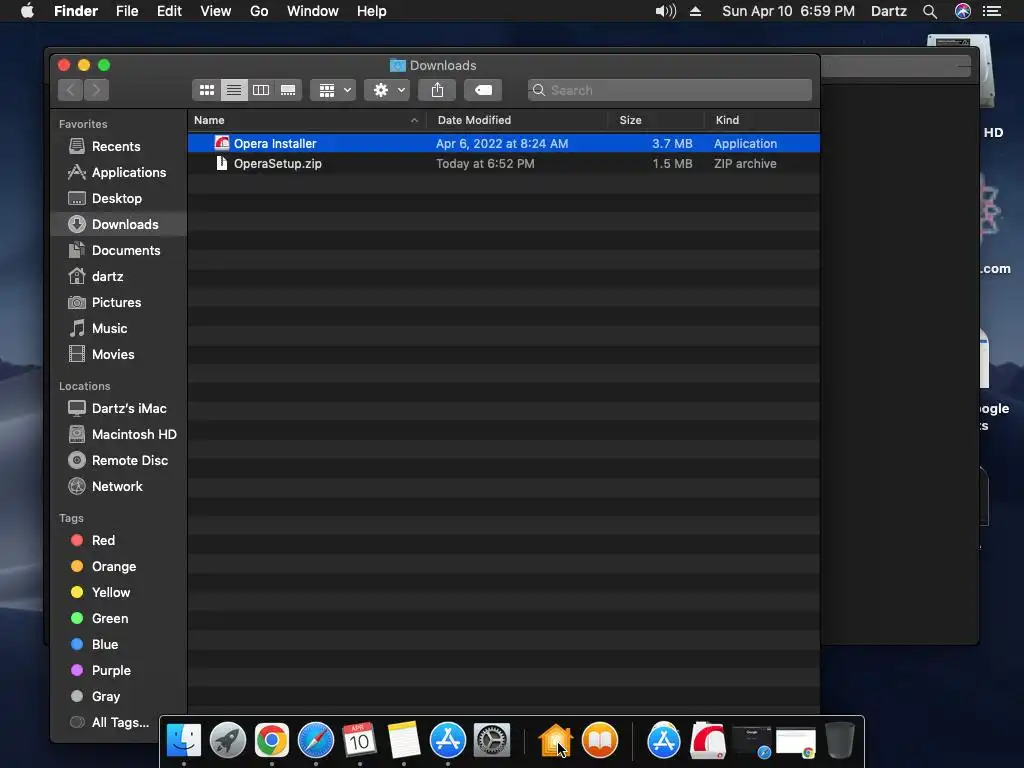The height and width of the screenshot is (768, 1024).
Task: Open the Apple menu
Action: (x=27, y=11)
